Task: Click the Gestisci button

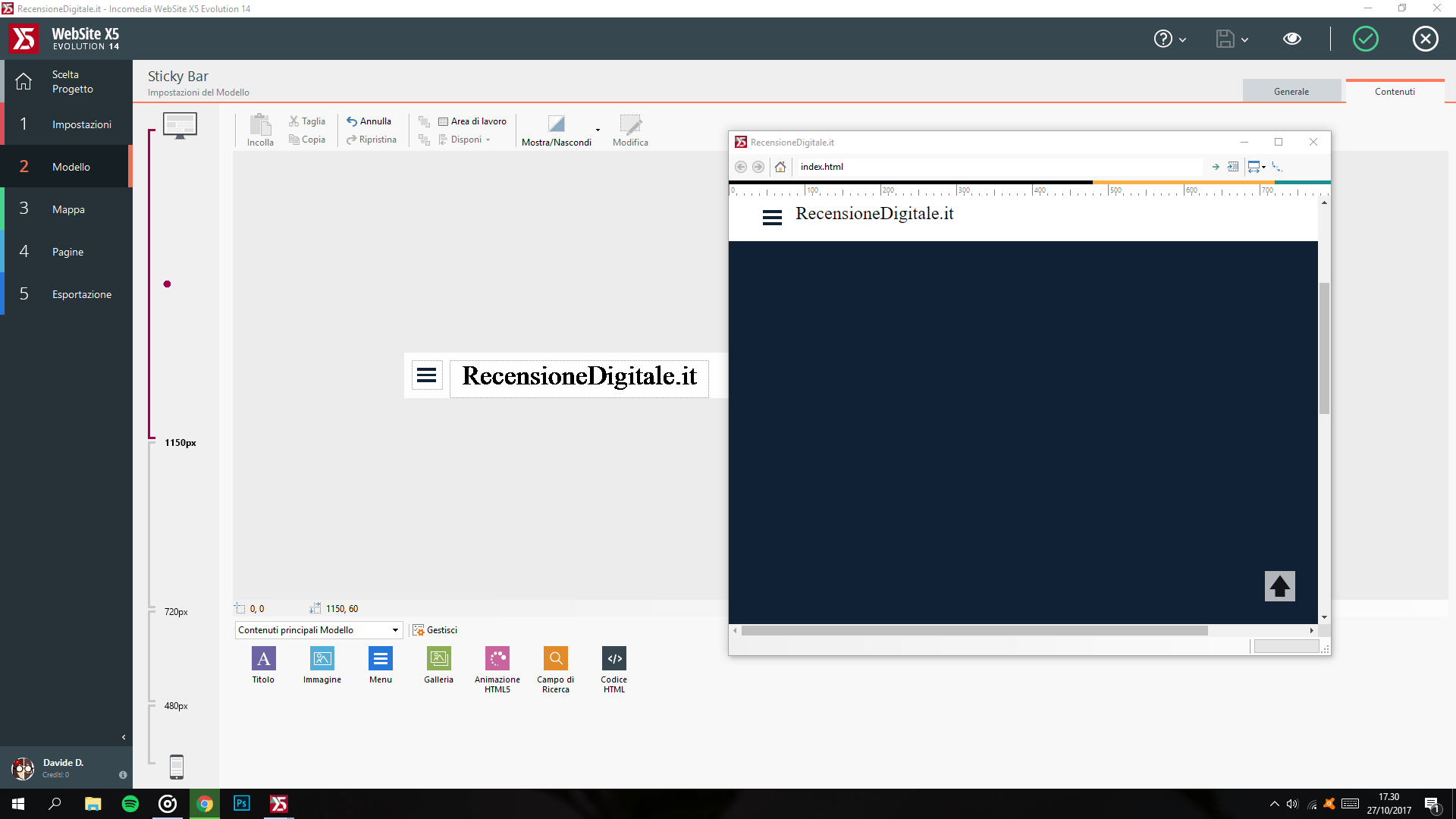Action: (x=435, y=630)
